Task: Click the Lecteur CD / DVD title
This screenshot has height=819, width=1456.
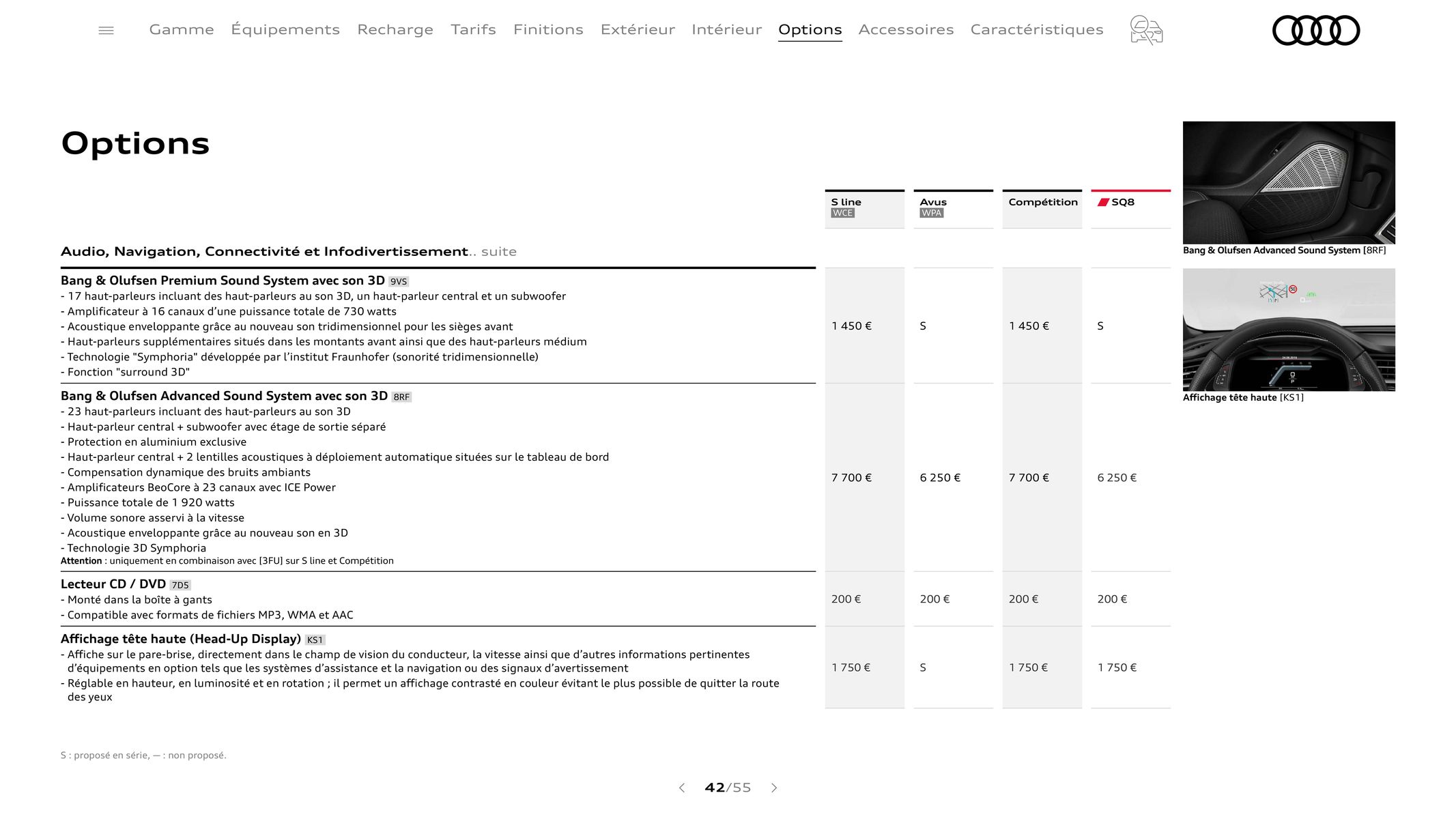Action: (113, 584)
